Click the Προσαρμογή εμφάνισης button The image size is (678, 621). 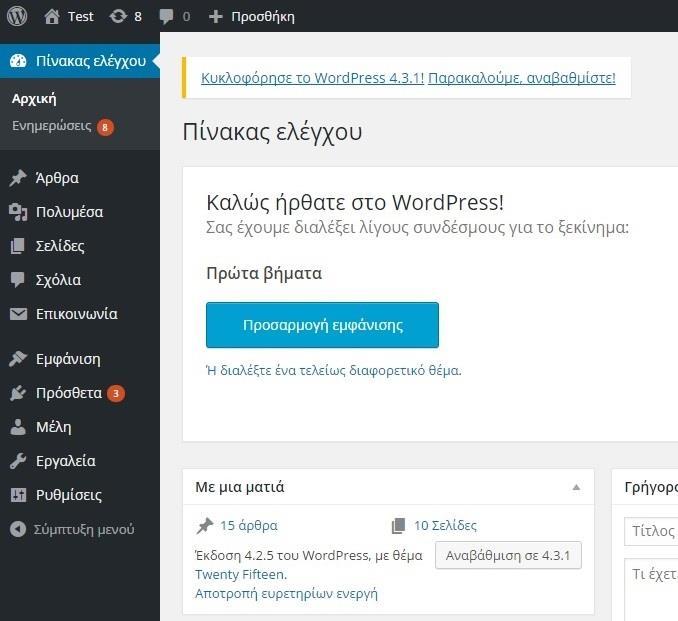[322, 325]
